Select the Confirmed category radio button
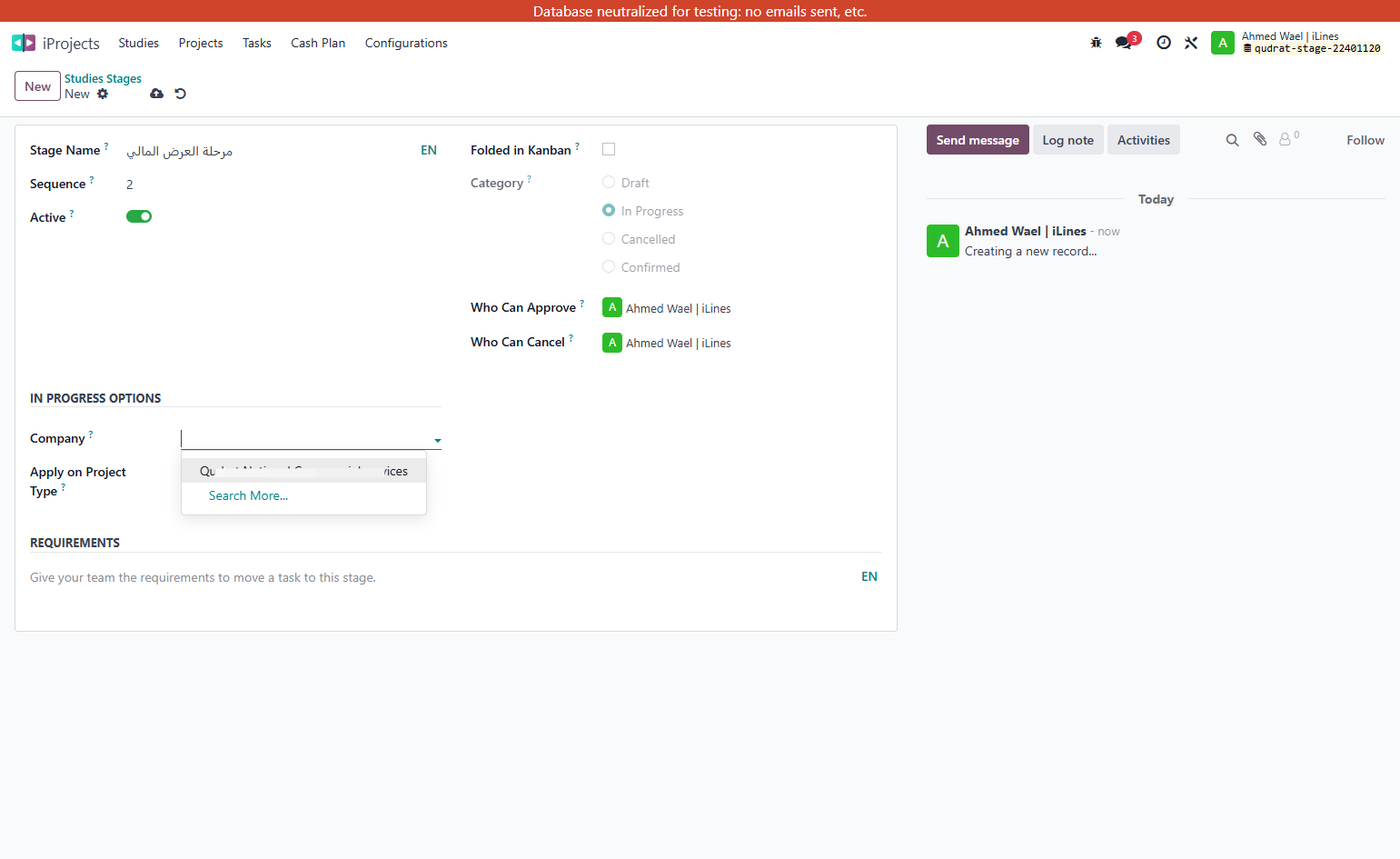This screenshot has height=859, width=1400. click(609, 266)
